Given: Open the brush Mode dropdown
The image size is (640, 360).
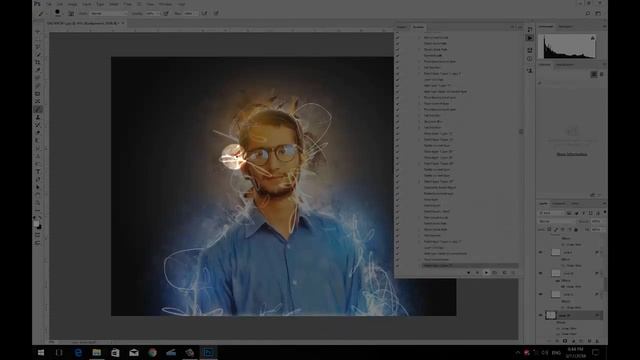Looking at the screenshot, I should tap(109, 13).
